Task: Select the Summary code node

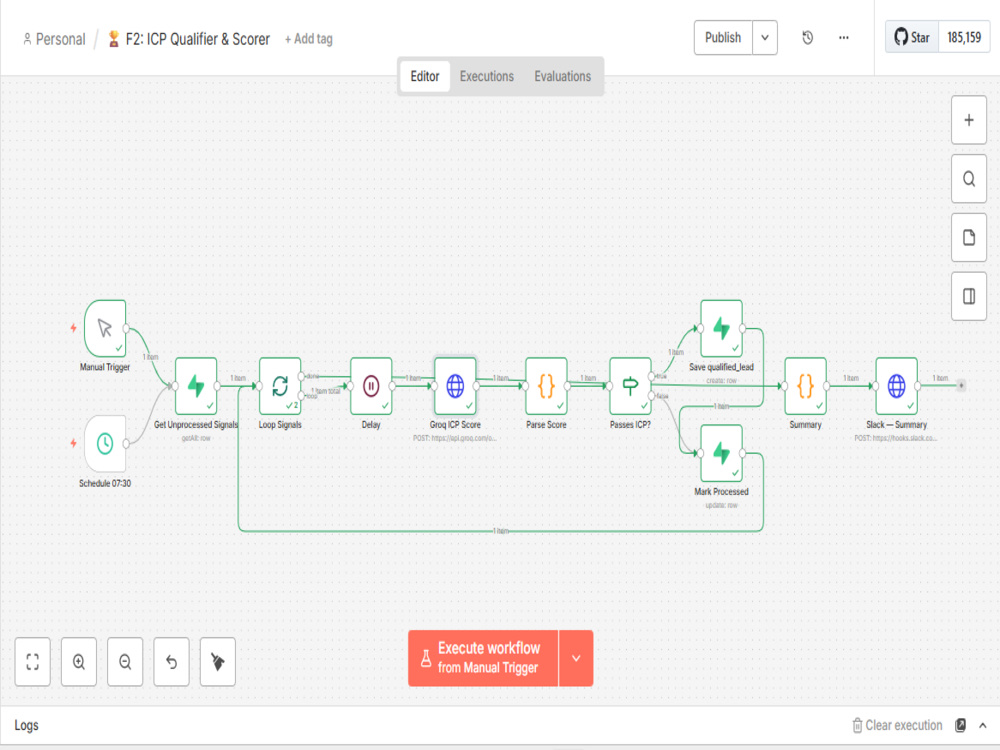Action: (805, 386)
